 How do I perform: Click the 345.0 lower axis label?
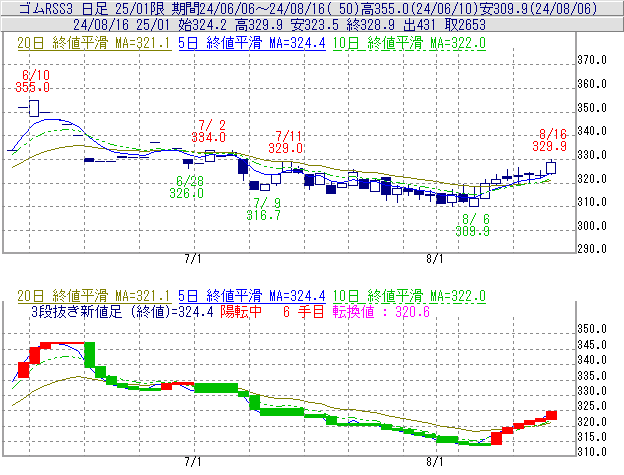(592, 345)
